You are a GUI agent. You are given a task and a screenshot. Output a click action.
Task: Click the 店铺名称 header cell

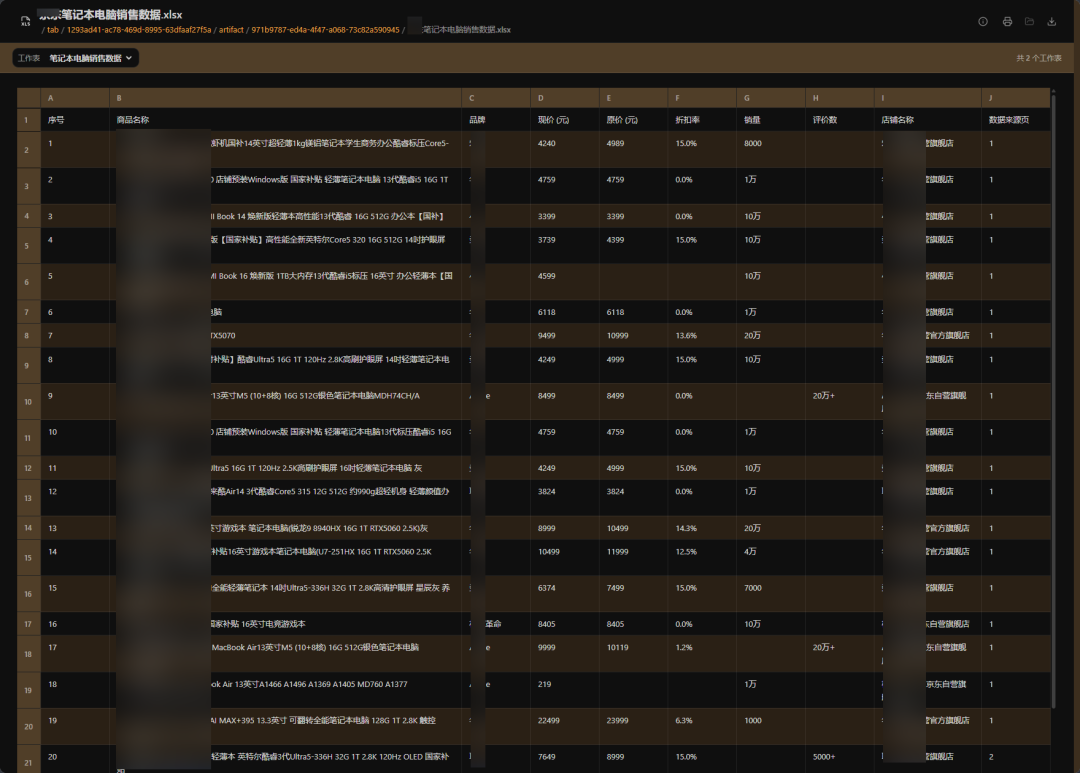(928, 120)
